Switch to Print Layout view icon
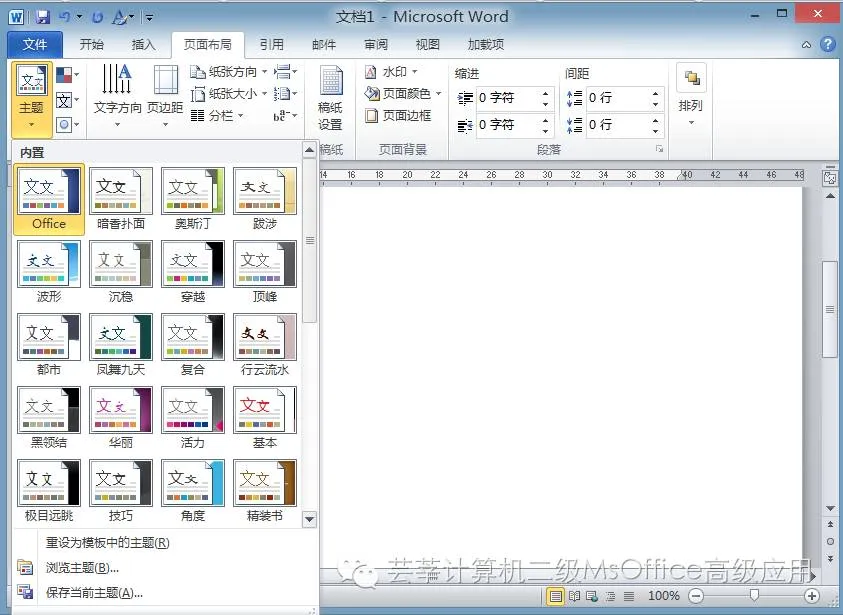The height and width of the screenshot is (615, 843). [x=555, y=596]
